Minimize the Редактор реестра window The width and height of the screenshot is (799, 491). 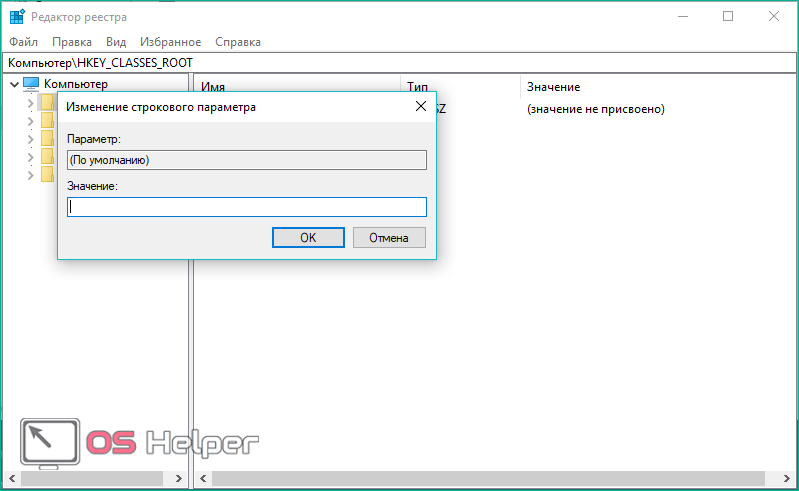683,16
